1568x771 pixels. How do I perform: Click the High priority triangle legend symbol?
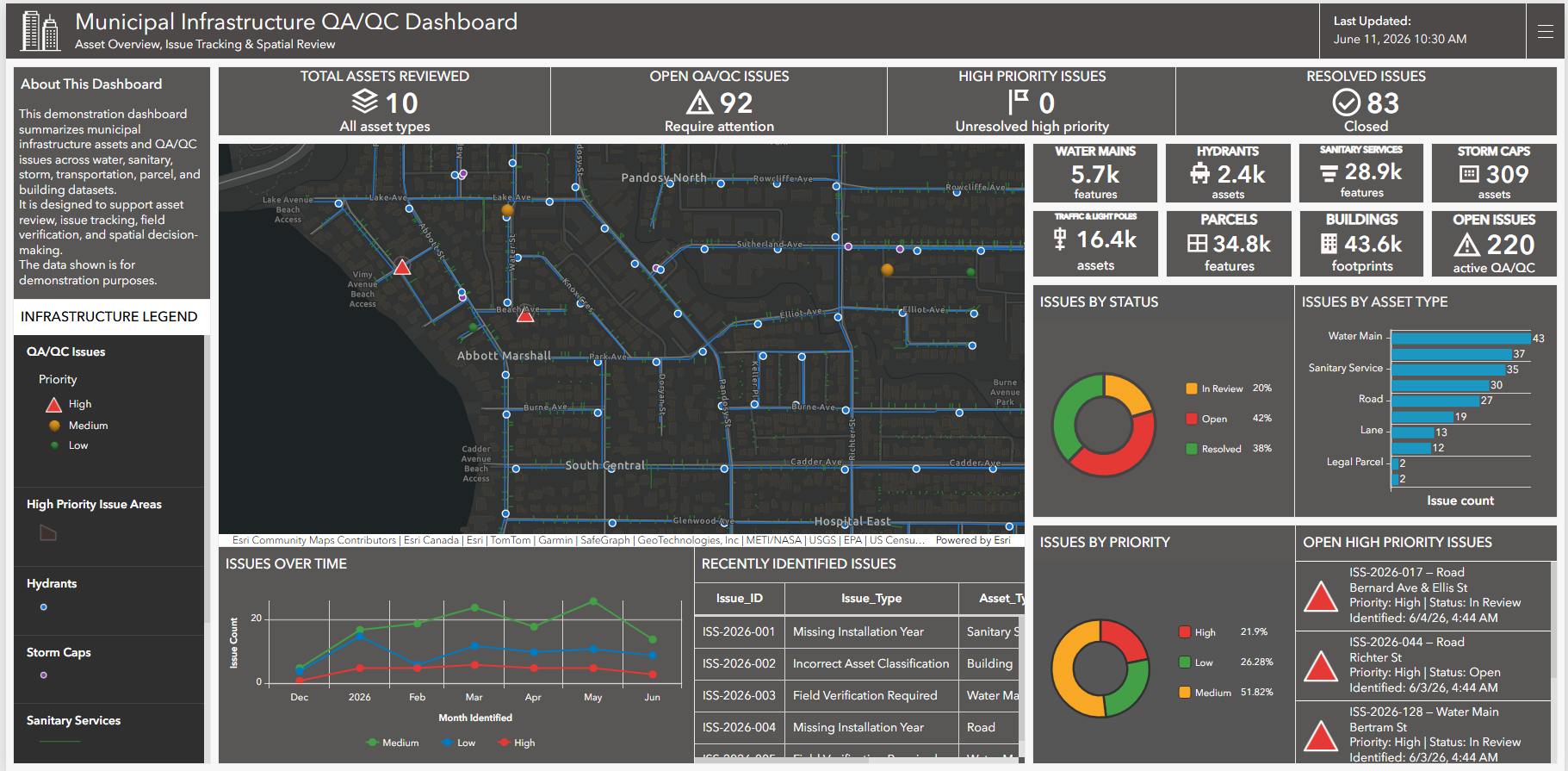pyautogui.click(x=53, y=404)
